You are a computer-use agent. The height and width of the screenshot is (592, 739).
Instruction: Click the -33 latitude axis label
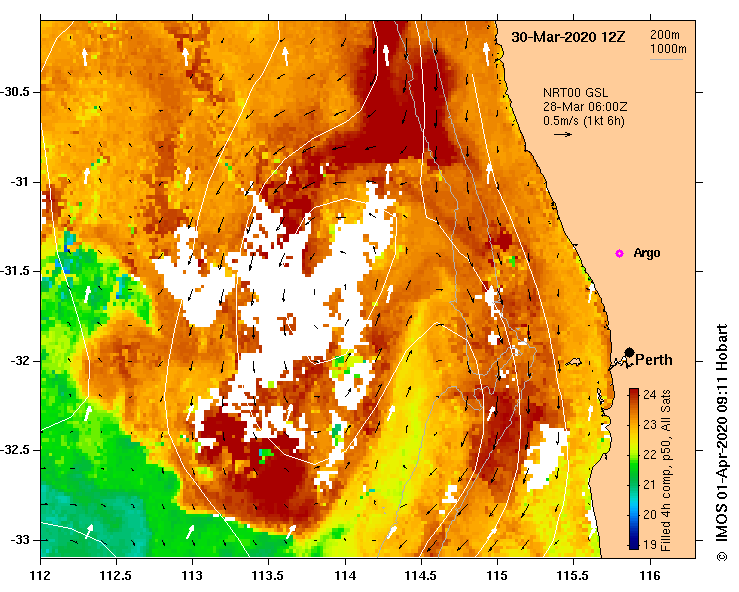(21, 540)
